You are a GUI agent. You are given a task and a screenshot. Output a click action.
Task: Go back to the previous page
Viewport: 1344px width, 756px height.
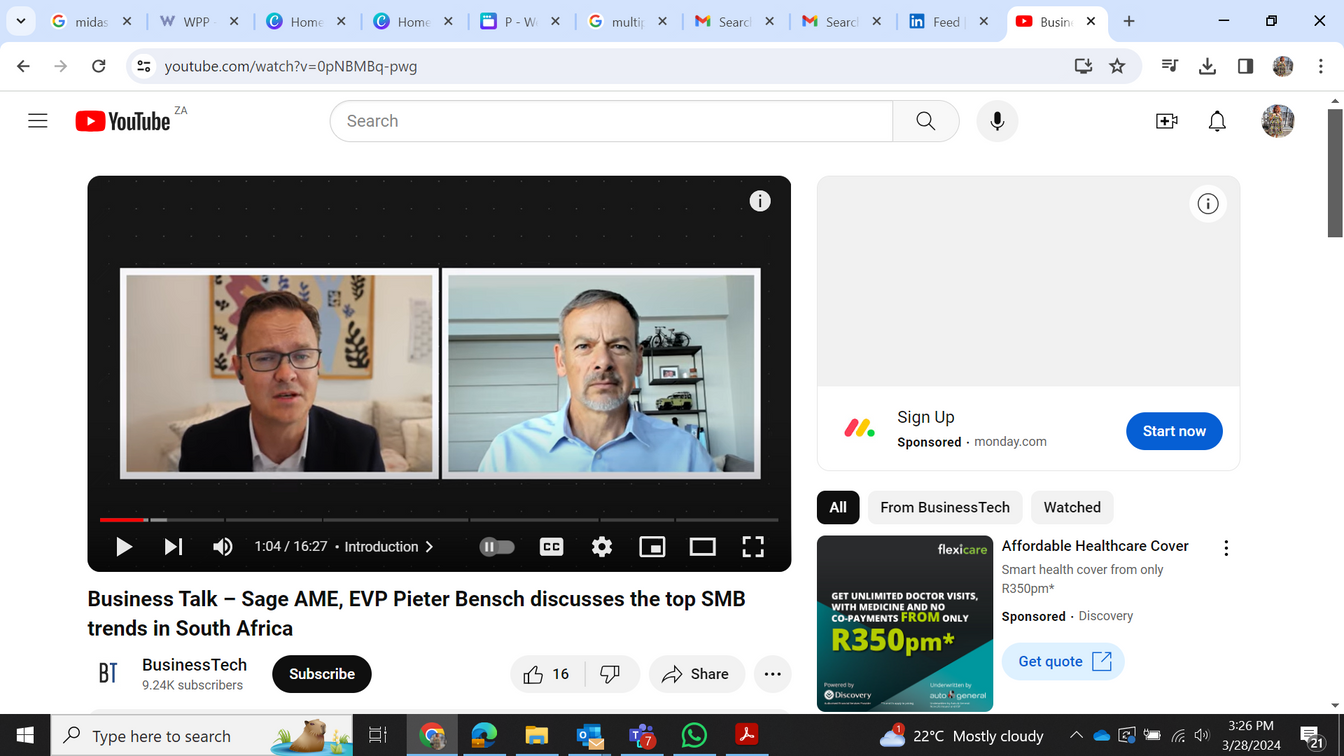coord(24,66)
